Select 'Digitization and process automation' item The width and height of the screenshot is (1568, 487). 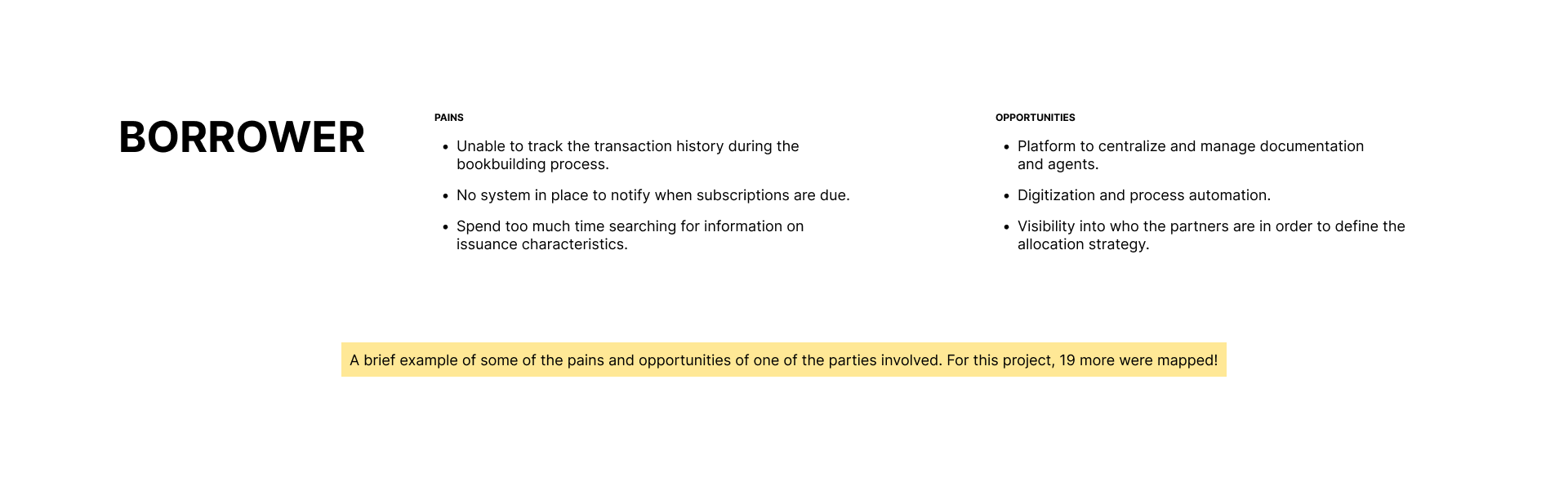(x=1143, y=195)
